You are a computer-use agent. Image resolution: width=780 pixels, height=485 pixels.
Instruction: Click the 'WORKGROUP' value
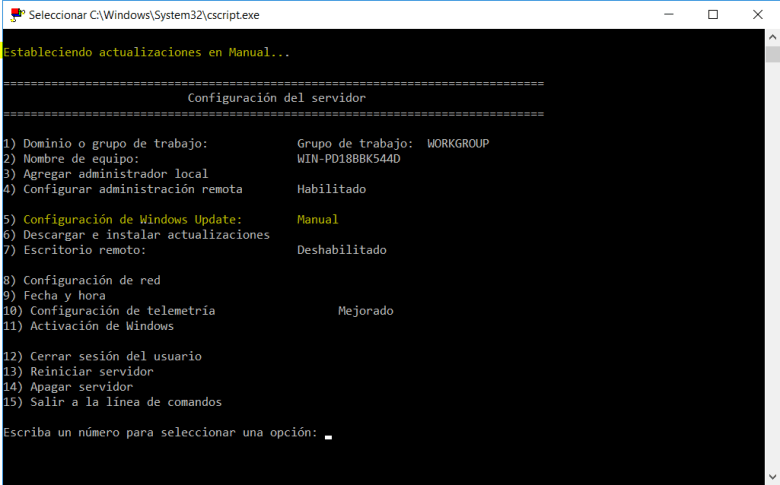(458, 144)
